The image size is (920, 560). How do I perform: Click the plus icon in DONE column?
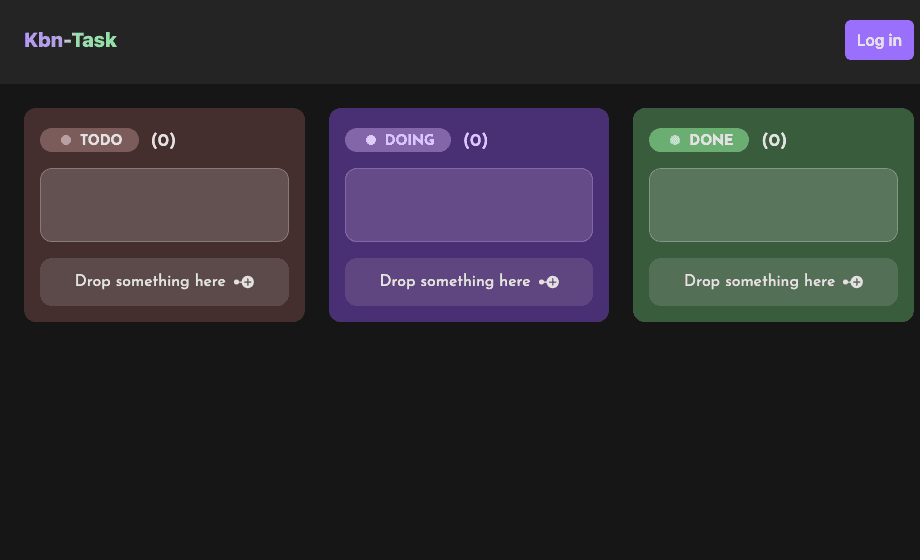tap(854, 282)
